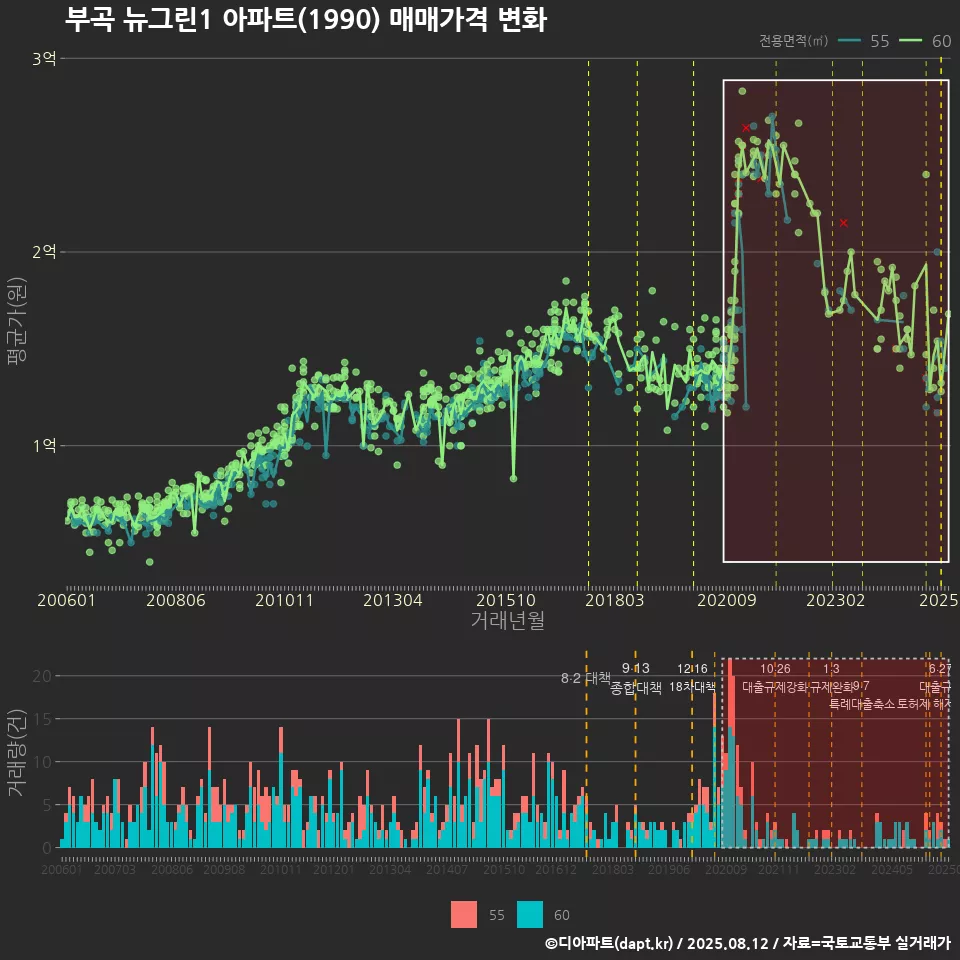
Task: Click the '12·16' date annotation
Action: pos(692,669)
